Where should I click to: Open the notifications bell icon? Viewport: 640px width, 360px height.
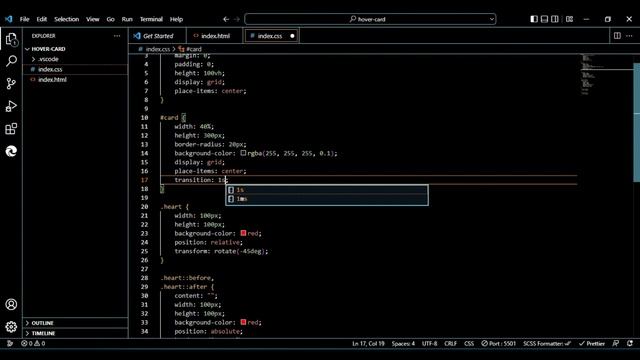pyautogui.click(x=630, y=344)
